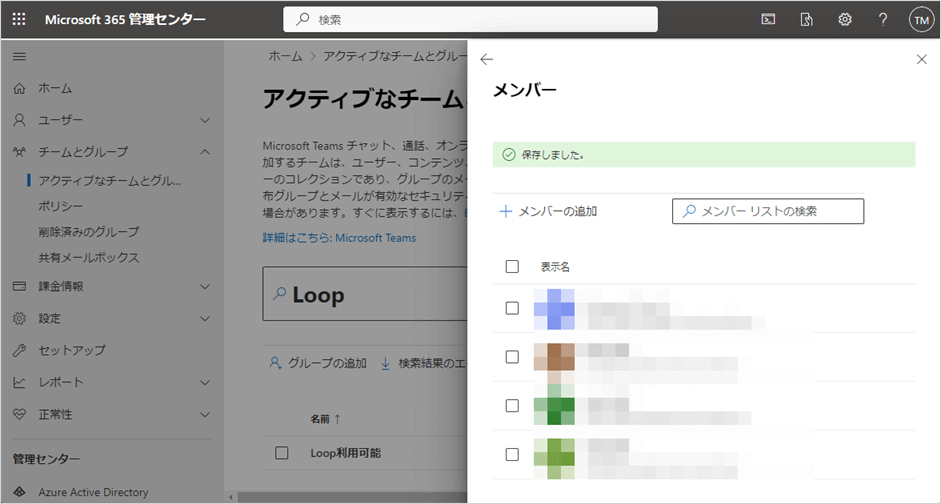The height and width of the screenshot is (504, 941).
Task: Expand the 正常性 section chevron
Action: point(205,414)
